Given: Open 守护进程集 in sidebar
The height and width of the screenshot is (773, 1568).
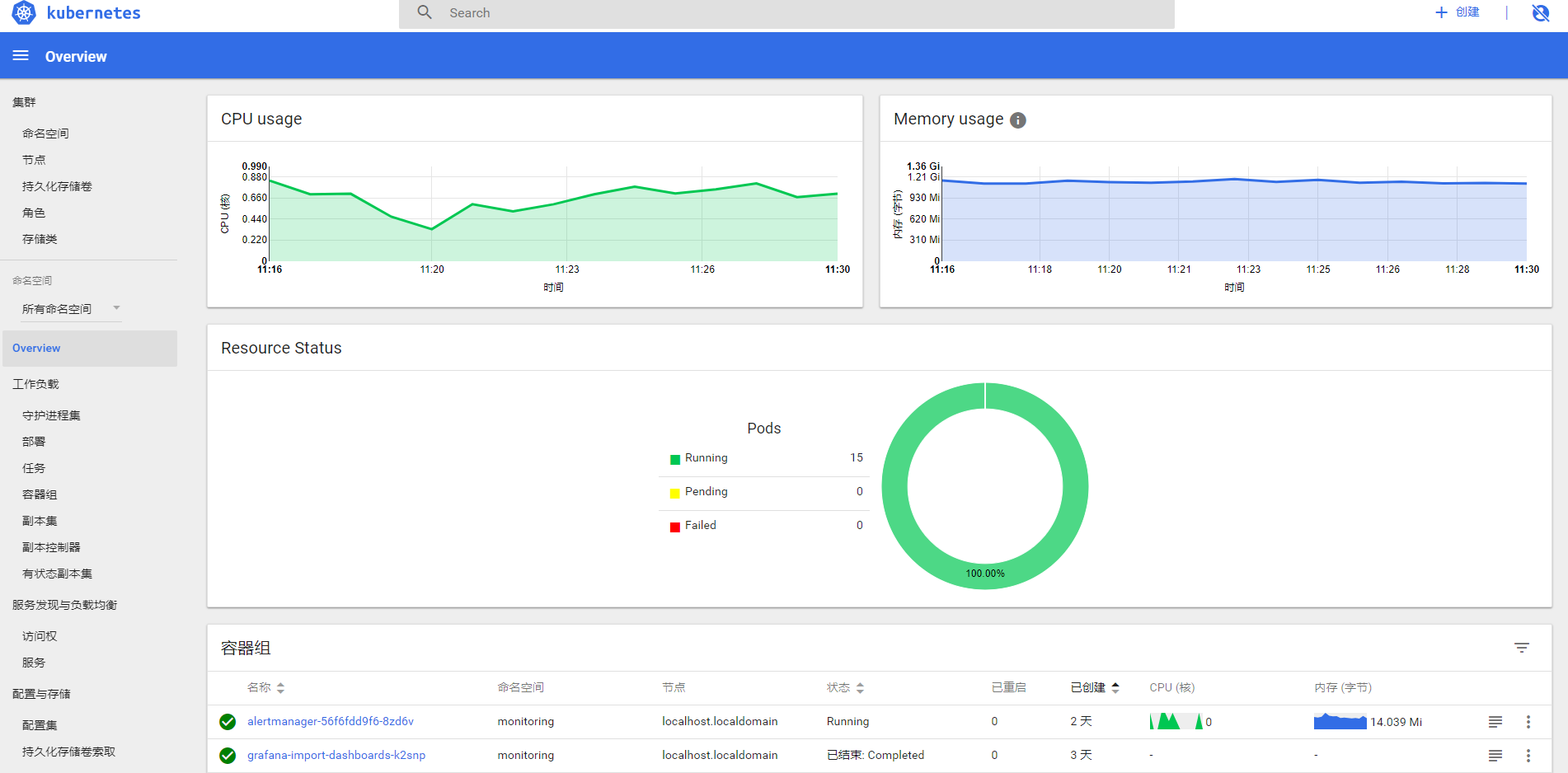Looking at the screenshot, I should [x=51, y=415].
